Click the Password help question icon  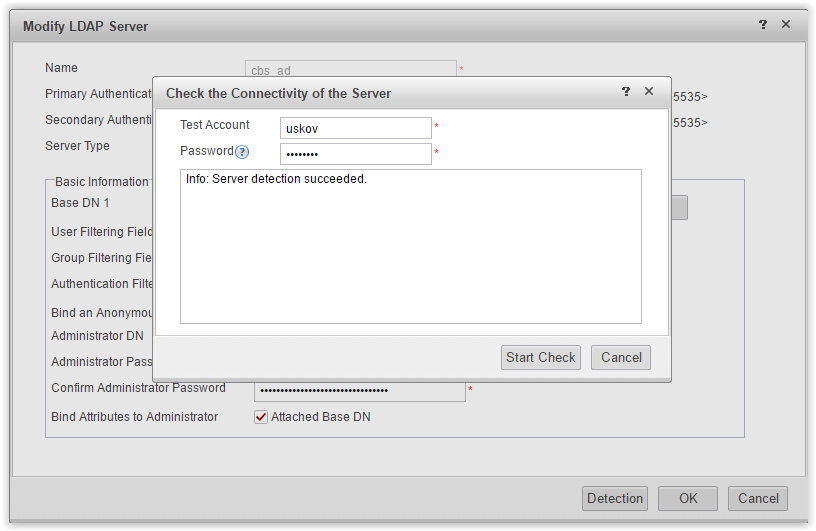point(242,152)
